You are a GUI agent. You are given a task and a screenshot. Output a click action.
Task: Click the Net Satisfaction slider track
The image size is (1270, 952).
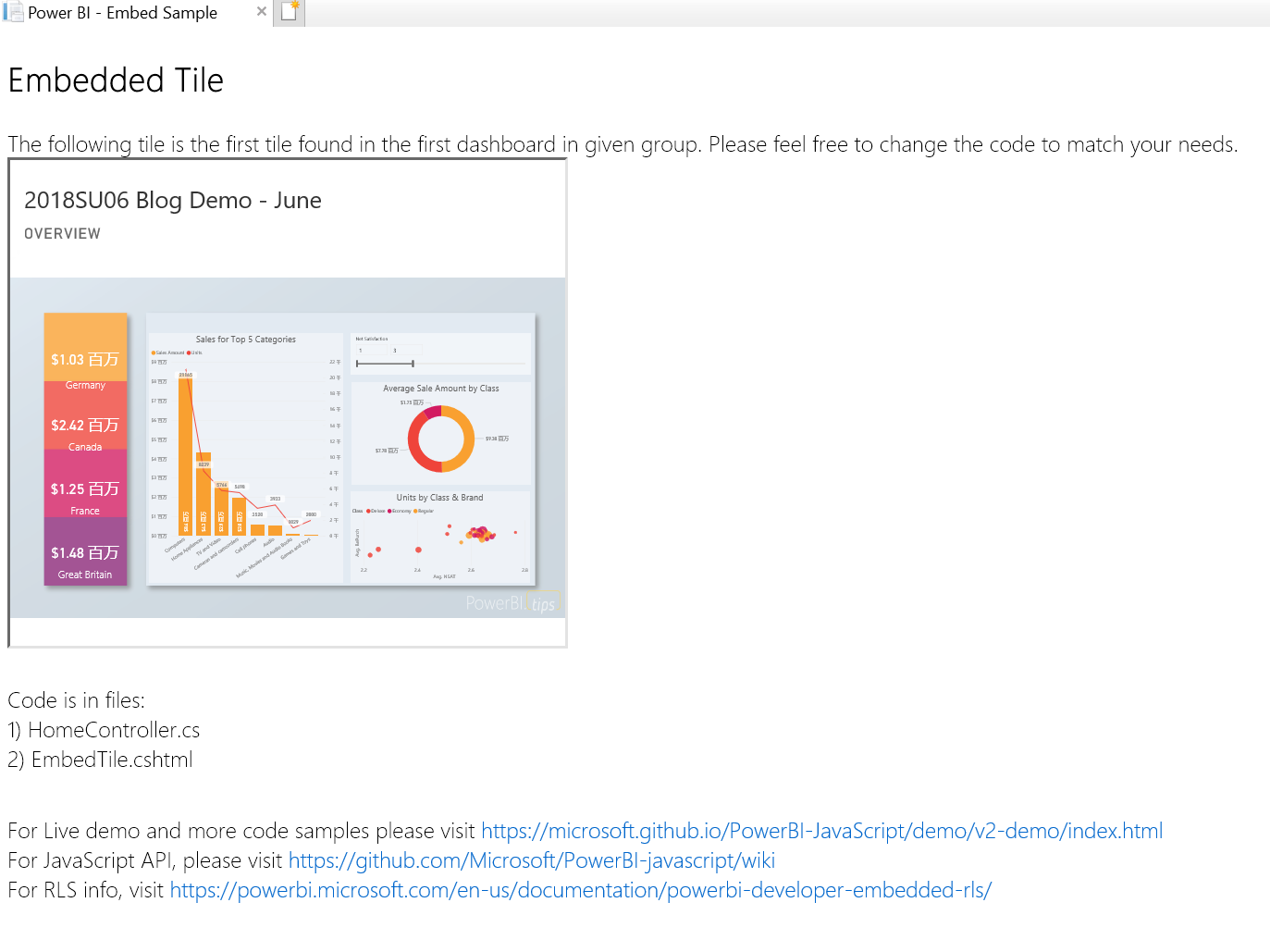[385, 364]
